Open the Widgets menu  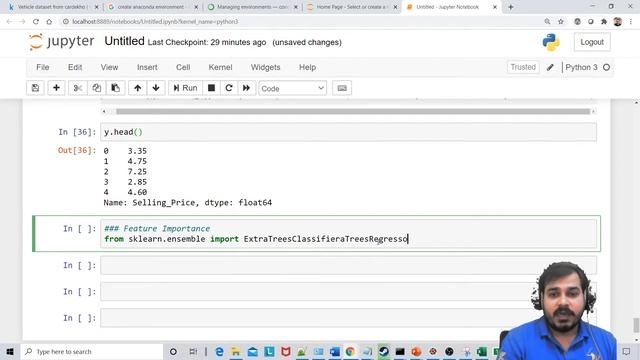(265, 67)
